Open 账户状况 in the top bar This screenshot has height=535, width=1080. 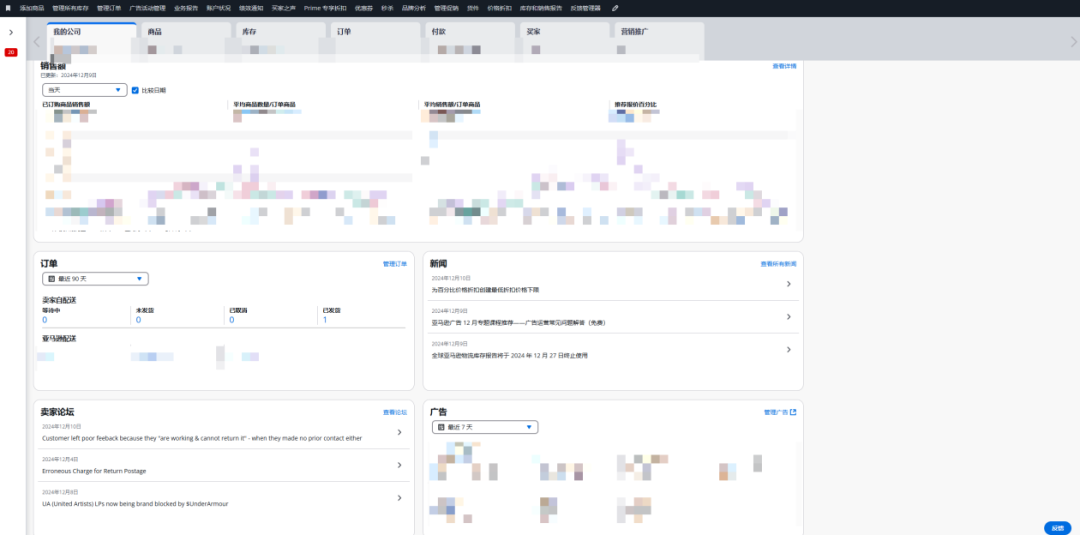tap(218, 8)
